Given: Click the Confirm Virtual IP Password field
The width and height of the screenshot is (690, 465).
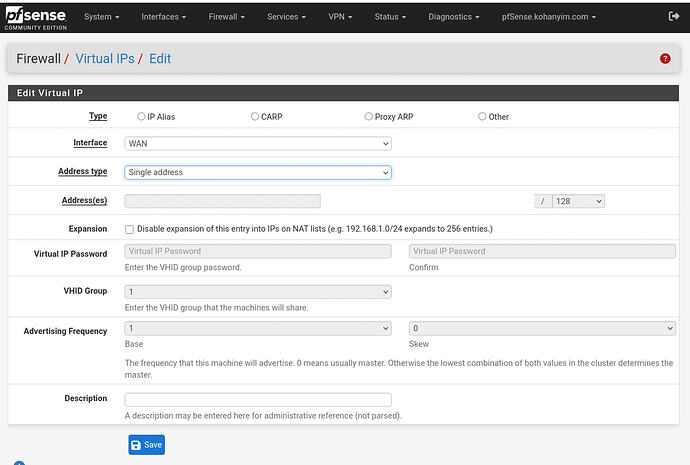Looking at the screenshot, I should point(542,251).
